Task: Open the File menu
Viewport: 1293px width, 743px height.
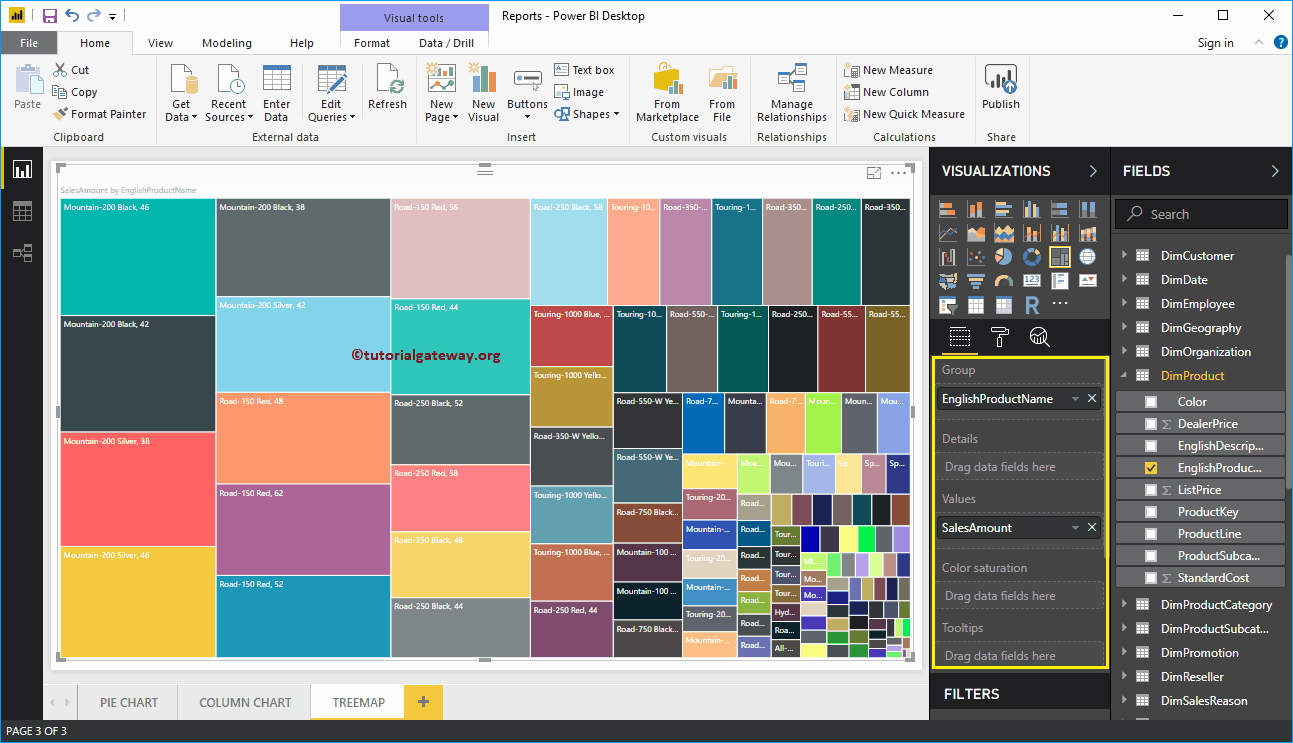Action: click(29, 43)
